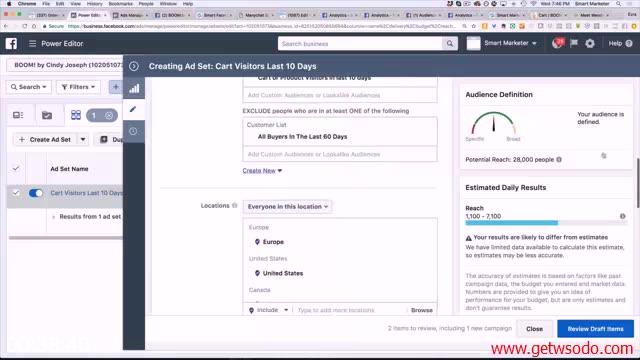Open the Create Ad Set arrow dropdown
640x360 pixels.
(x=83, y=140)
